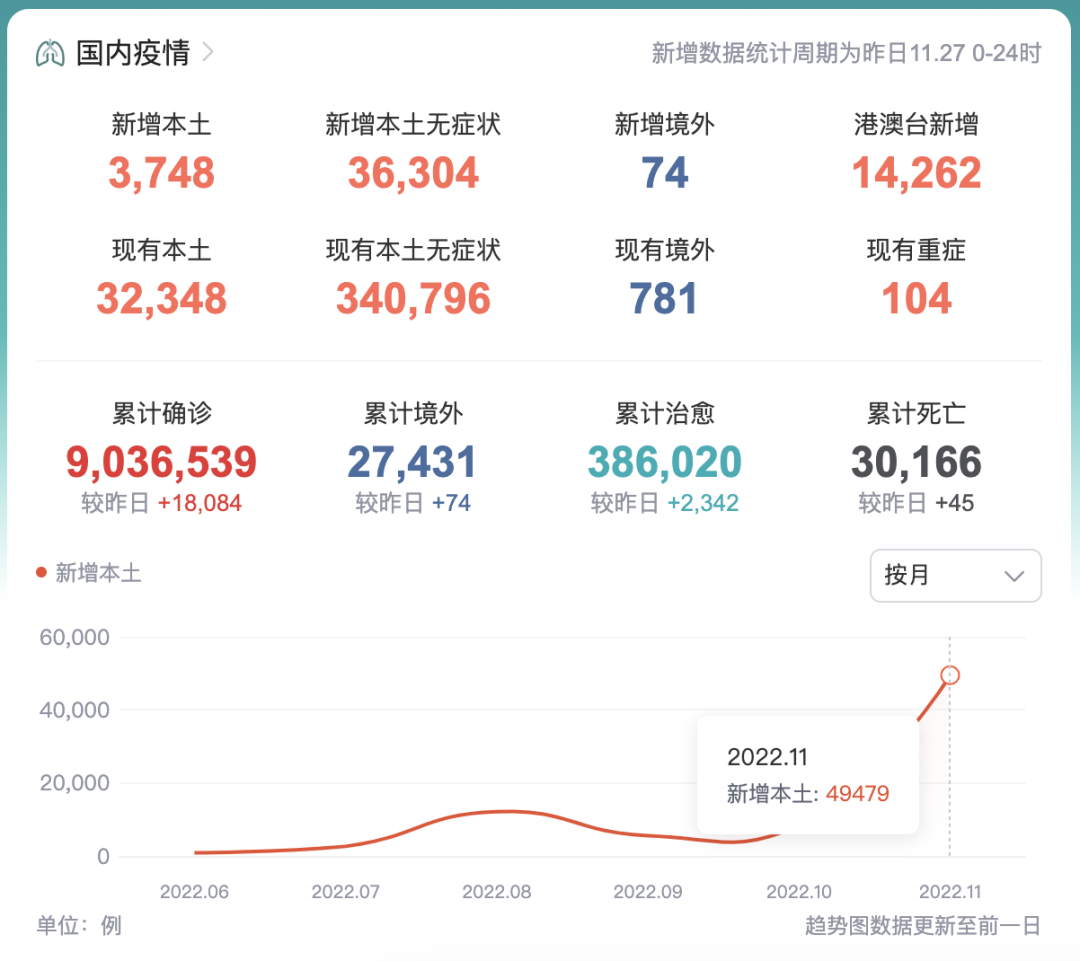
Task: Click the 单位：例 unit label
Action: pyautogui.click(x=79, y=925)
